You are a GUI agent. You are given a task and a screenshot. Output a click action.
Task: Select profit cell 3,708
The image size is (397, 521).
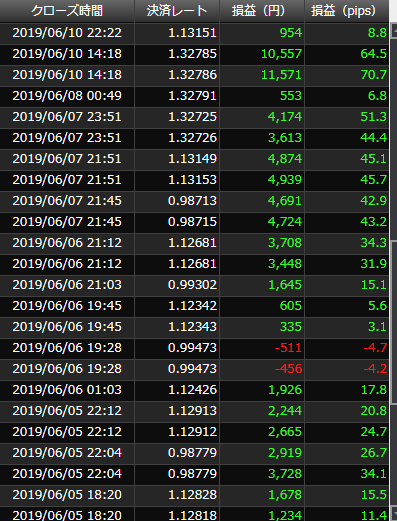[x=262, y=243]
